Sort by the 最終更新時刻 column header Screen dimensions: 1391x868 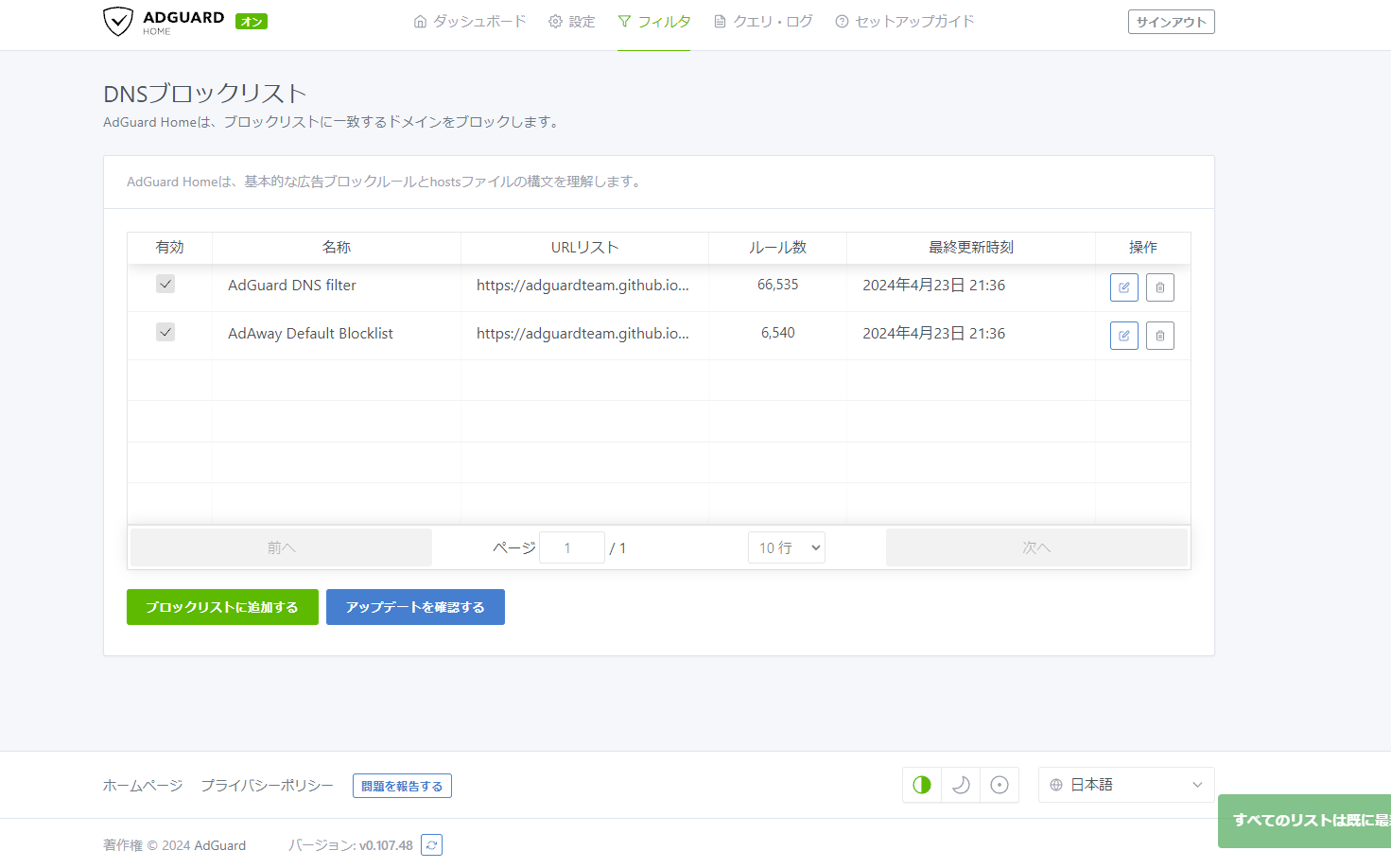click(x=971, y=247)
